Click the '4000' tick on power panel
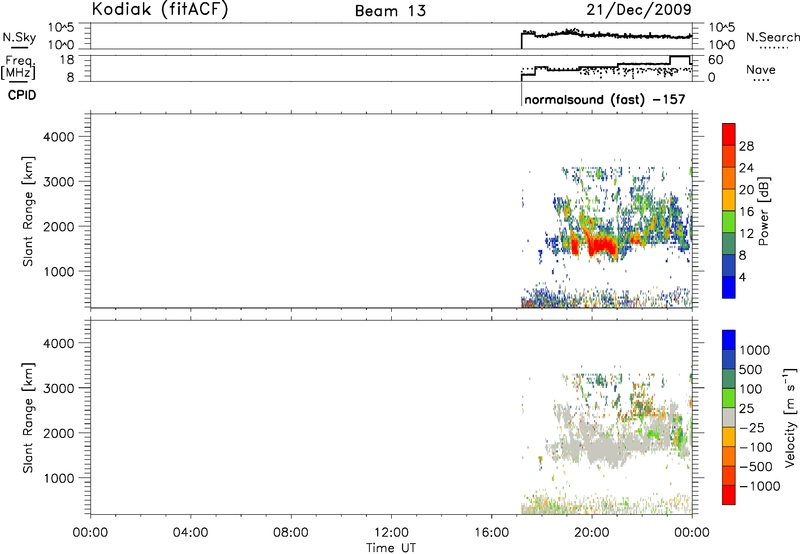The height and width of the screenshot is (554, 800). coord(59,137)
